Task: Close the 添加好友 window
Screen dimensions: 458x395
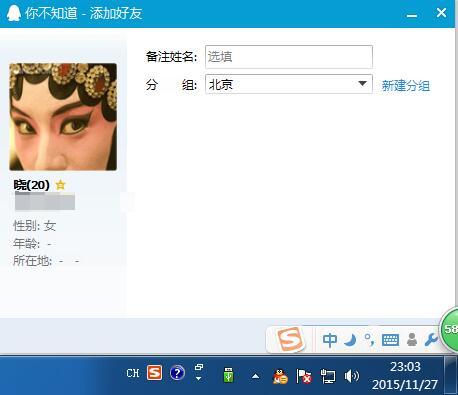Action: click(x=441, y=13)
